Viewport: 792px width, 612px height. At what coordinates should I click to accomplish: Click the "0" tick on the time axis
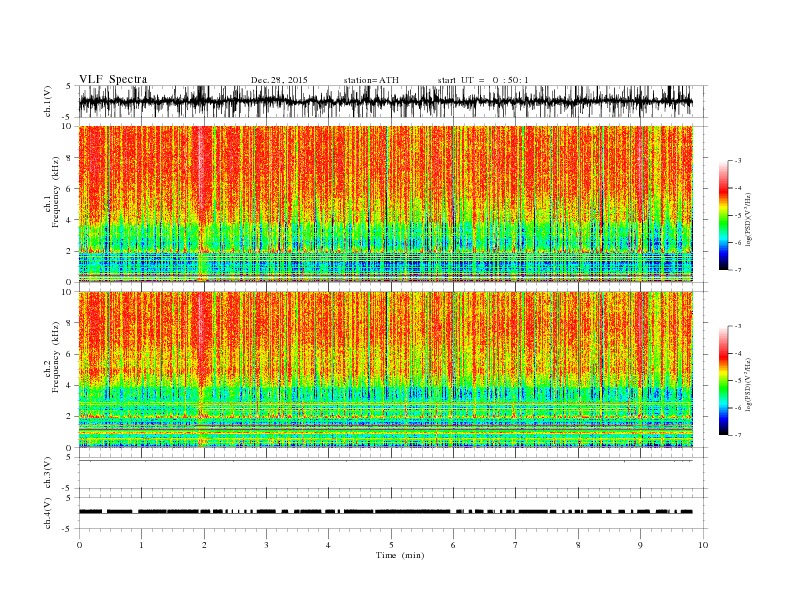79,545
